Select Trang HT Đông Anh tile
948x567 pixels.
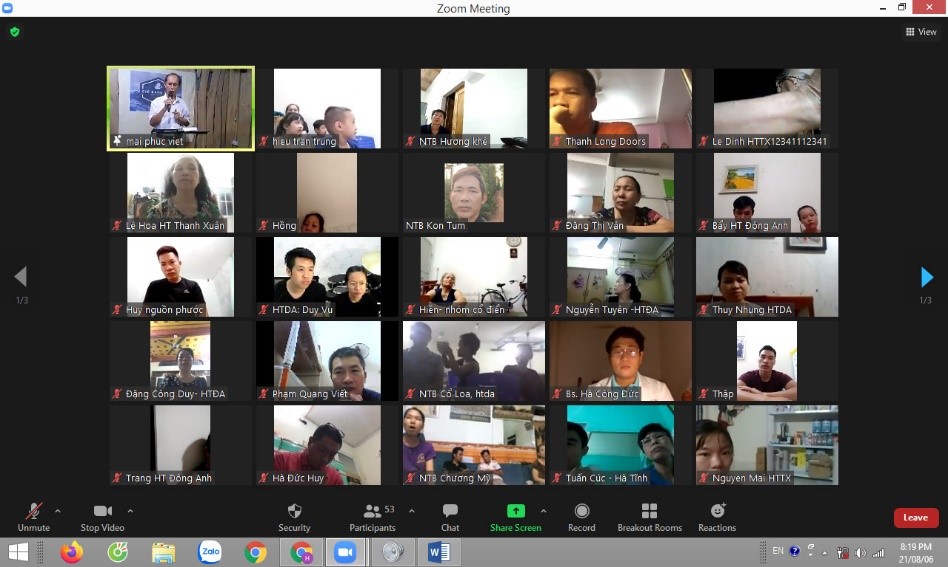(181, 445)
